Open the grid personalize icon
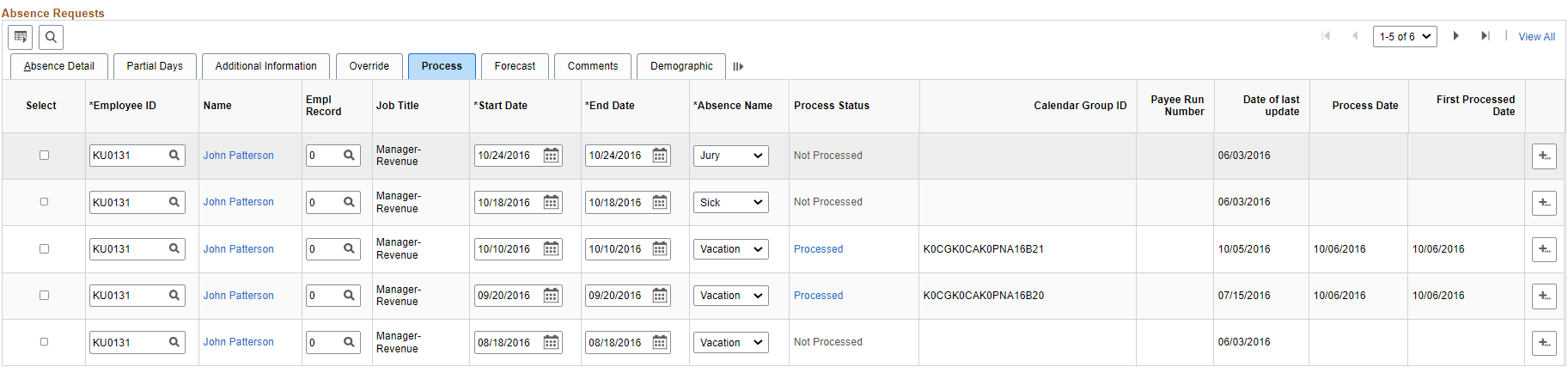 pos(21,37)
